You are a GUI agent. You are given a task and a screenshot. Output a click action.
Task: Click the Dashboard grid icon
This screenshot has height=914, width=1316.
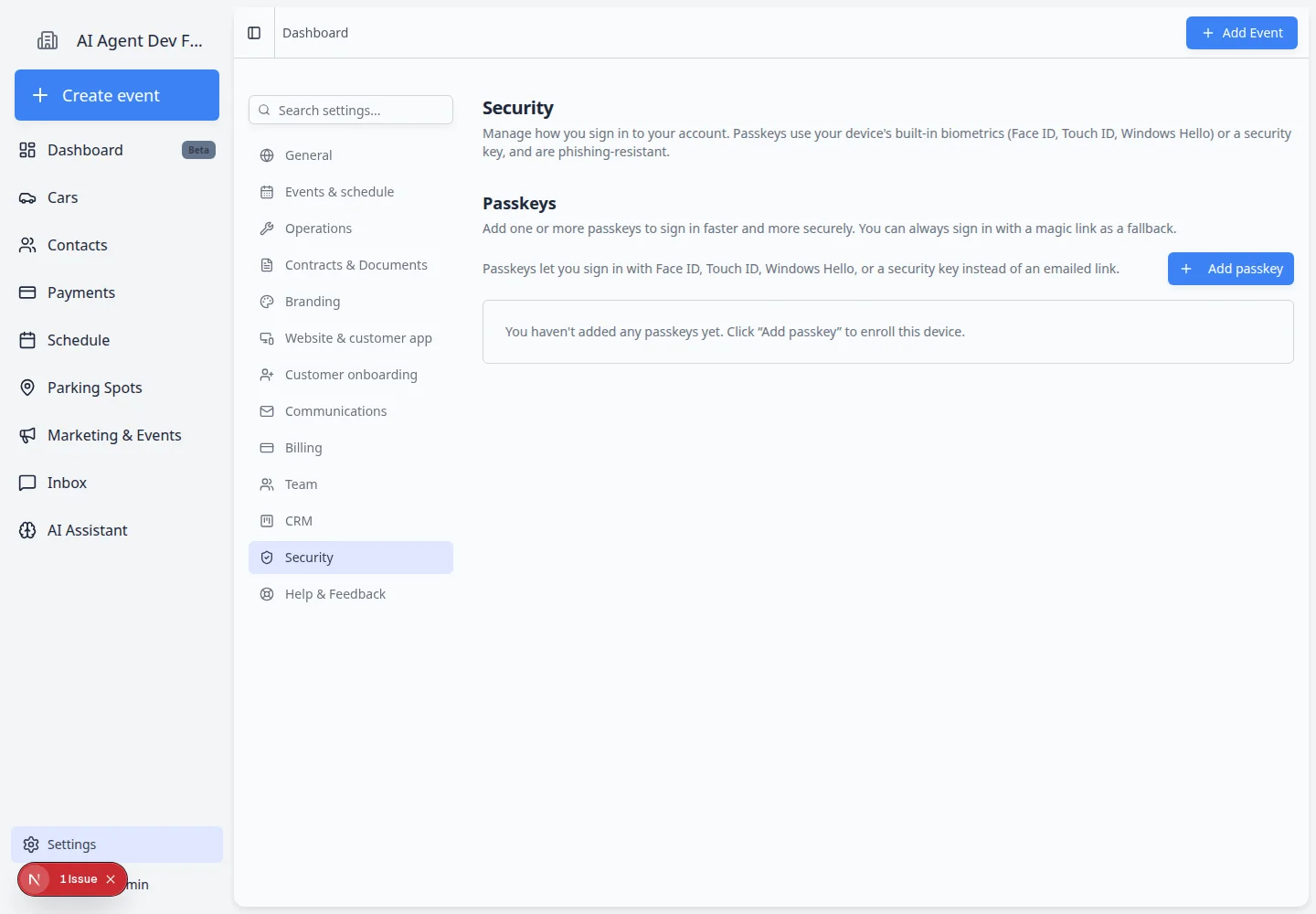pos(27,150)
